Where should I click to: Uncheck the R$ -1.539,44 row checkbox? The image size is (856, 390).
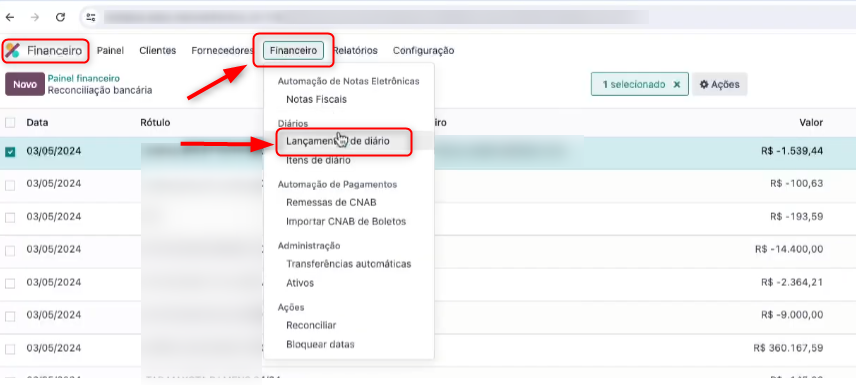point(10,152)
